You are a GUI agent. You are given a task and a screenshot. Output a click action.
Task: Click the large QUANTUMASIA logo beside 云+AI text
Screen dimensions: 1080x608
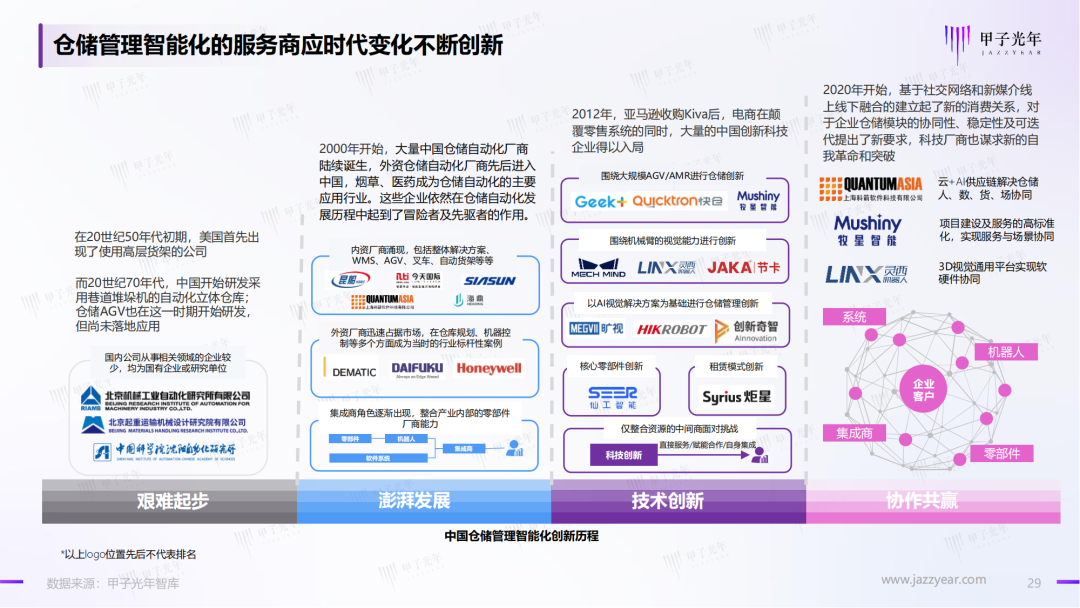coord(871,189)
